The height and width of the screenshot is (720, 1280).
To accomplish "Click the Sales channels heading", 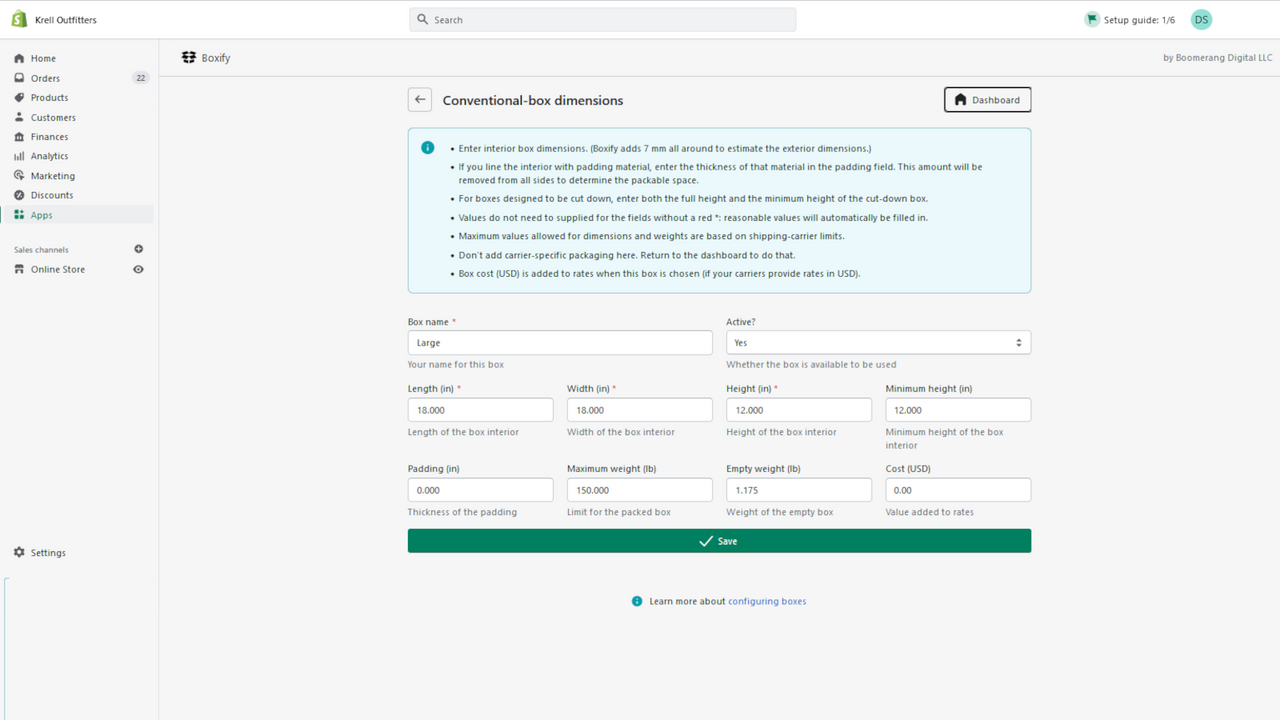I will pos(41,250).
